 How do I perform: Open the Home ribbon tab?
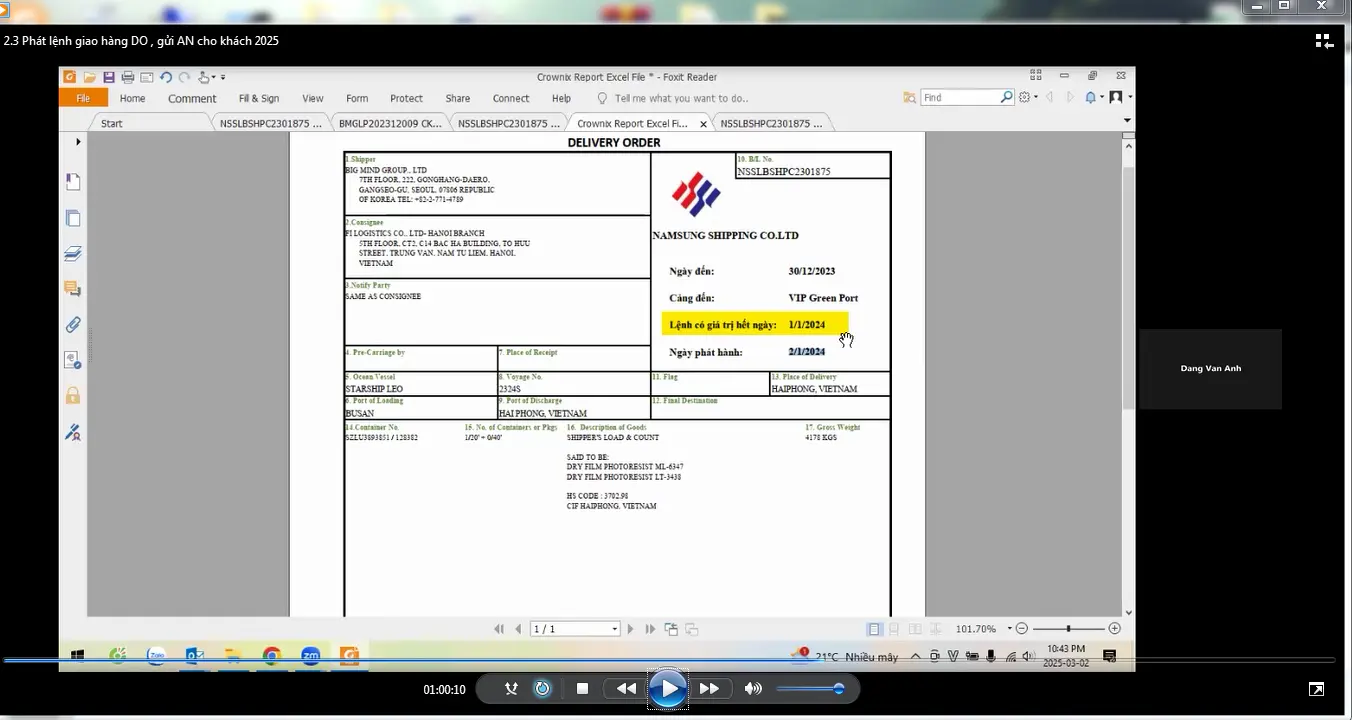click(x=133, y=98)
